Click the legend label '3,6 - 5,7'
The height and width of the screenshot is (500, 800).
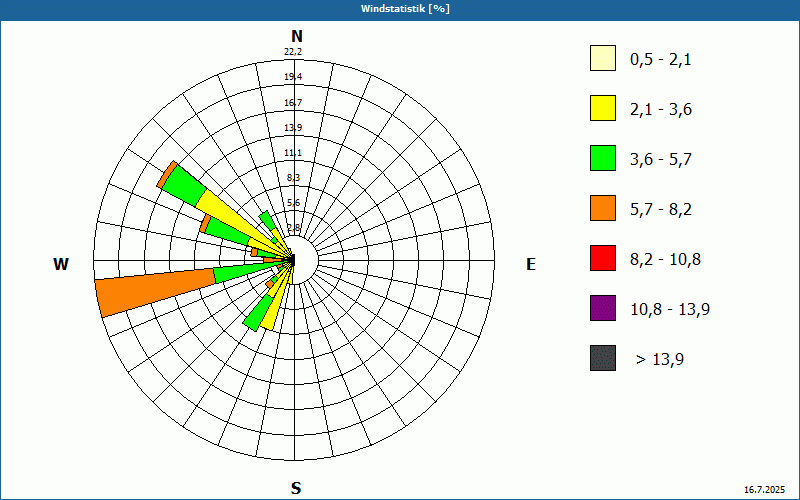[x=661, y=160]
